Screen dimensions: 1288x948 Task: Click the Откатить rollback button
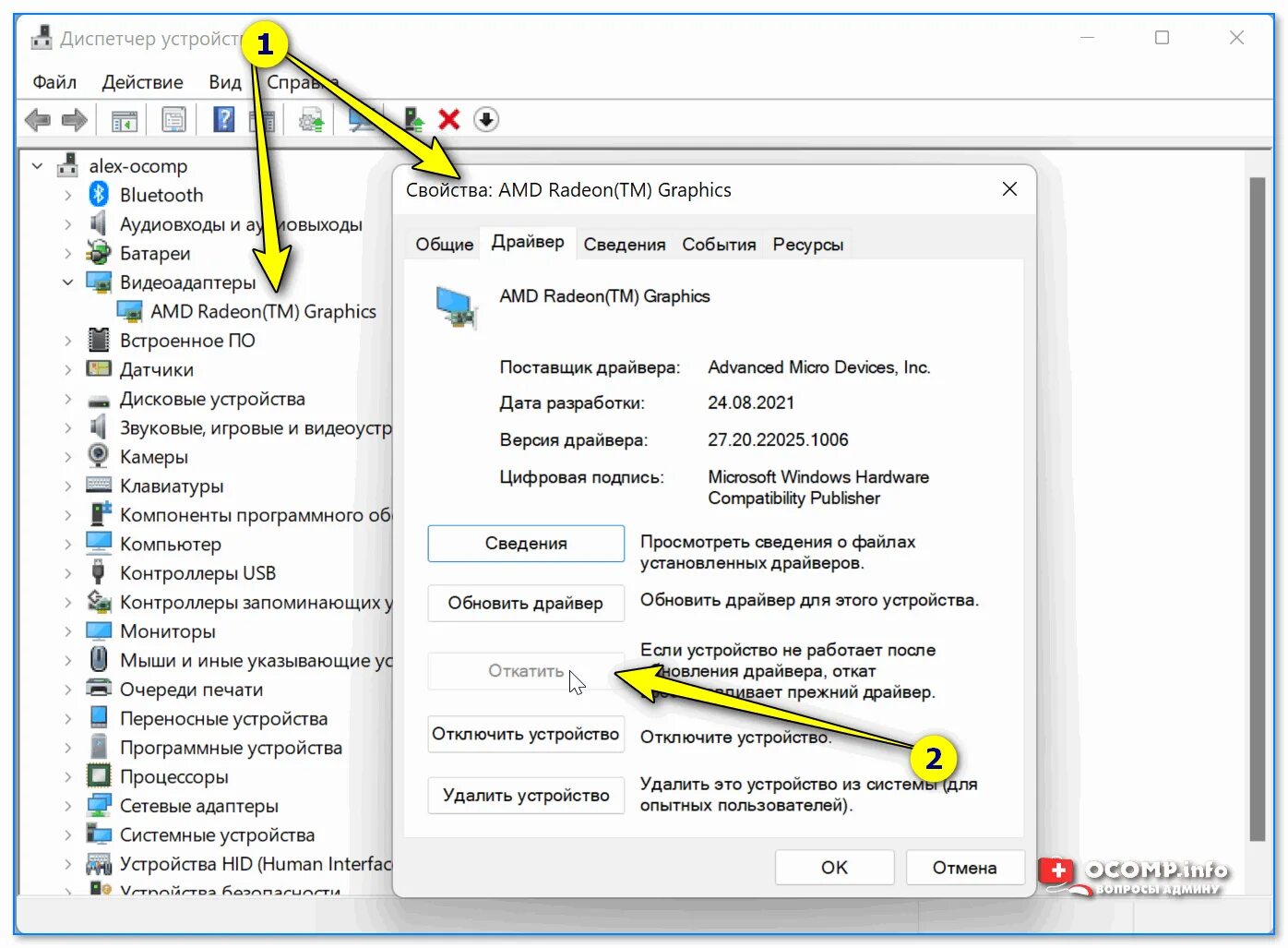pyautogui.click(x=526, y=671)
